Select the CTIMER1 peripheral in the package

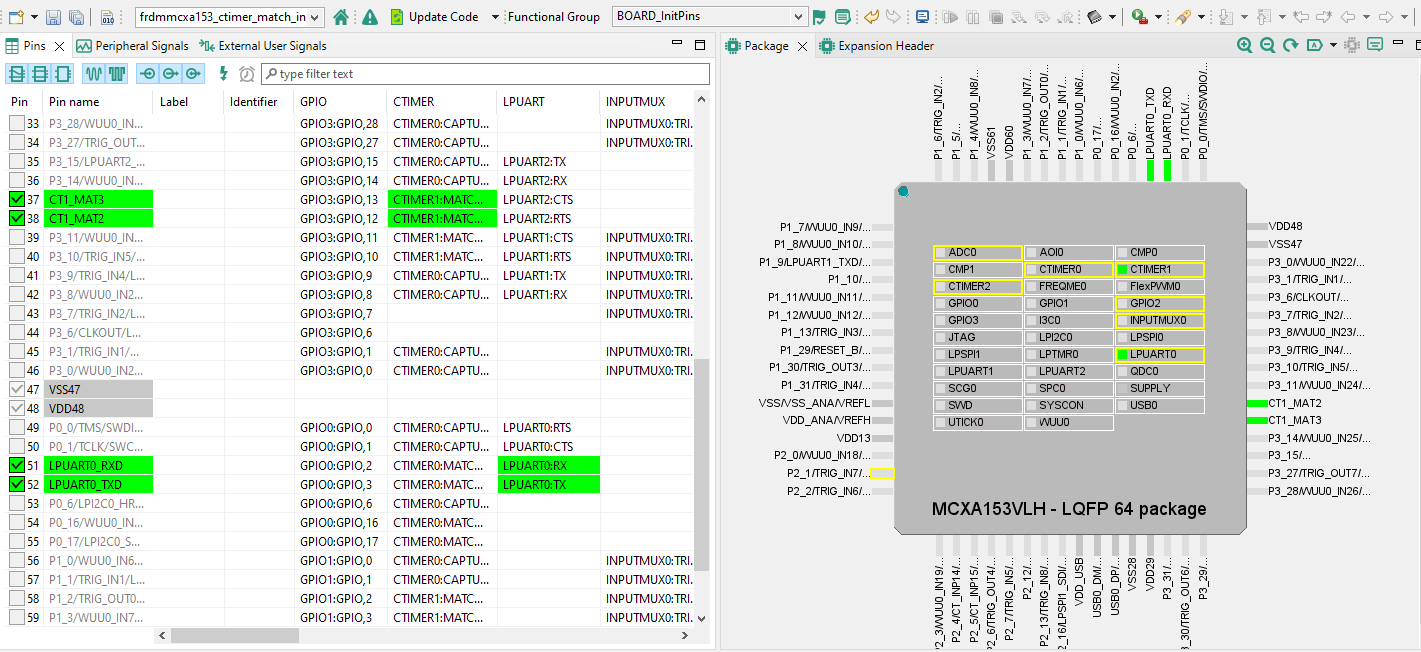[1160, 269]
